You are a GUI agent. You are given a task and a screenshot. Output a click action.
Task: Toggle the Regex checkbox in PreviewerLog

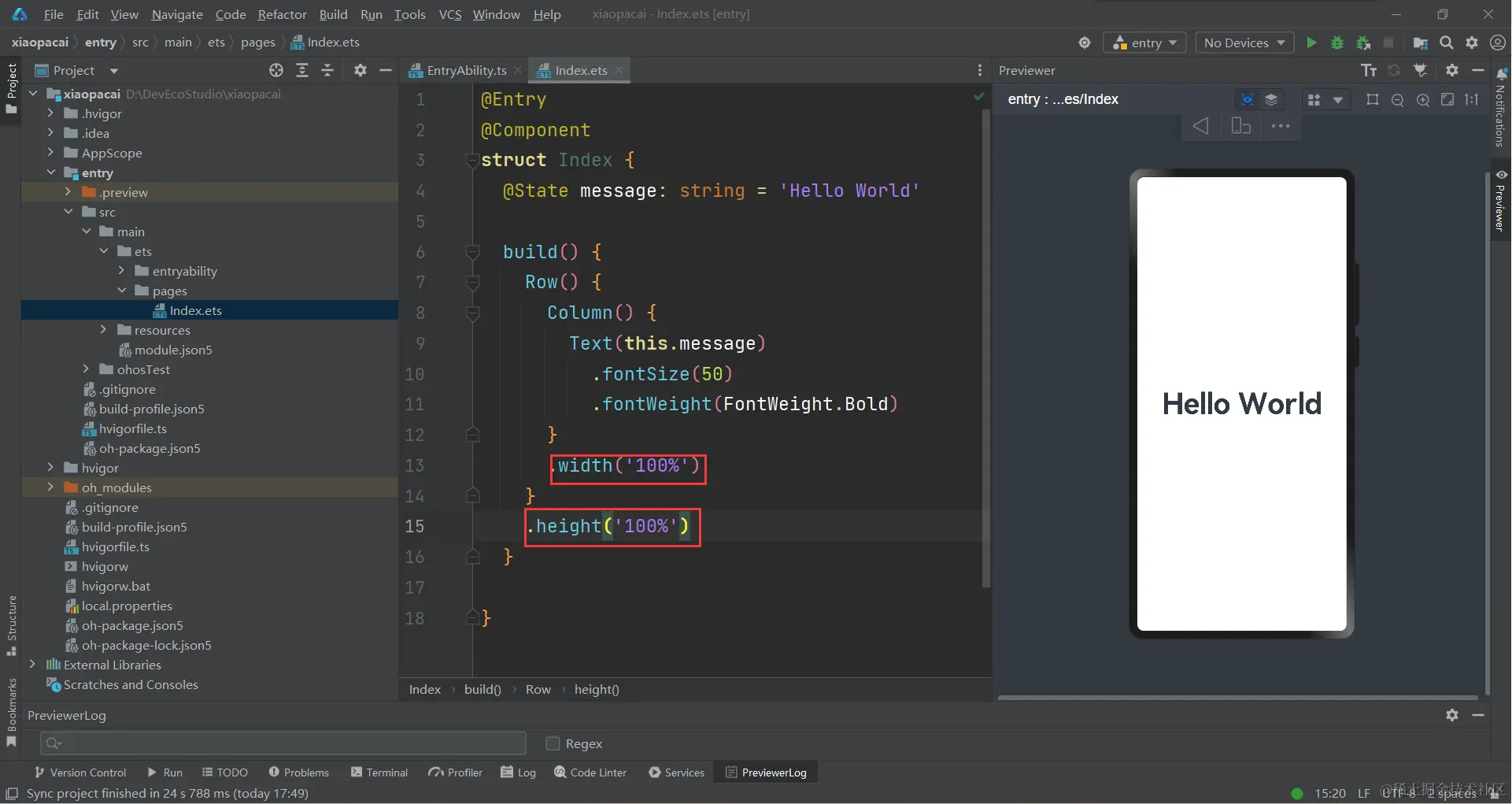pyautogui.click(x=553, y=743)
